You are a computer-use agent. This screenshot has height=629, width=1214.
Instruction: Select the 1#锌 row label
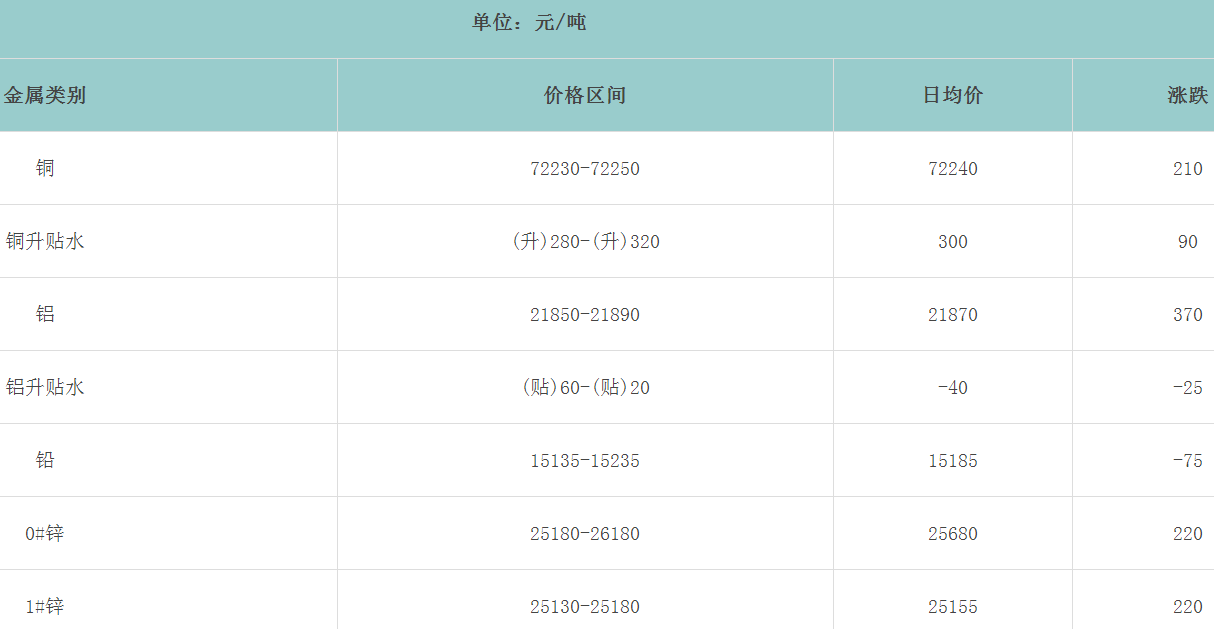coord(45,607)
